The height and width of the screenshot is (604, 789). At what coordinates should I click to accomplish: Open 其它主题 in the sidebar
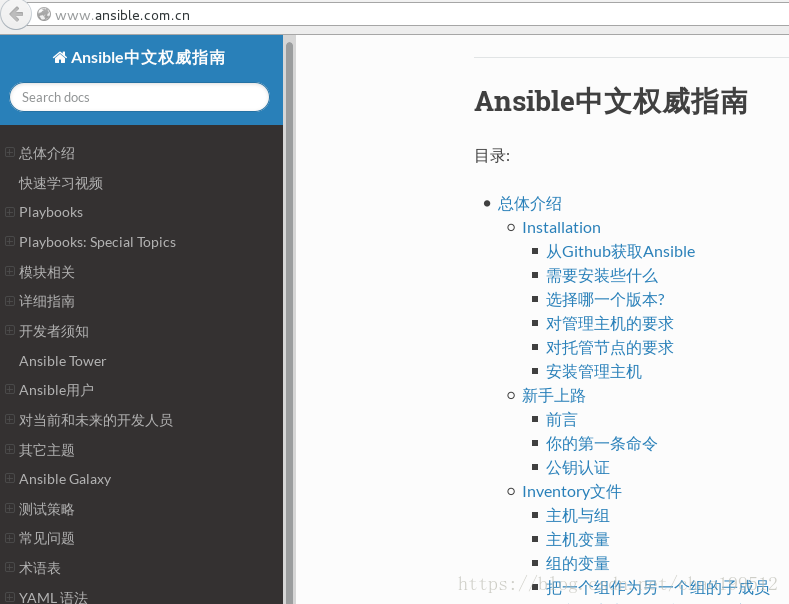click(x=47, y=449)
